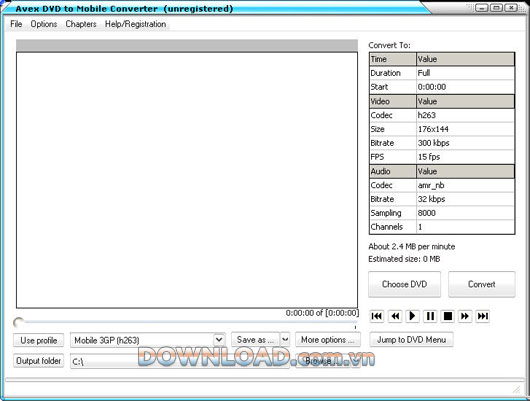Pause the DVD preview
Image resolution: width=530 pixels, height=401 pixels.
coord(430,316)
